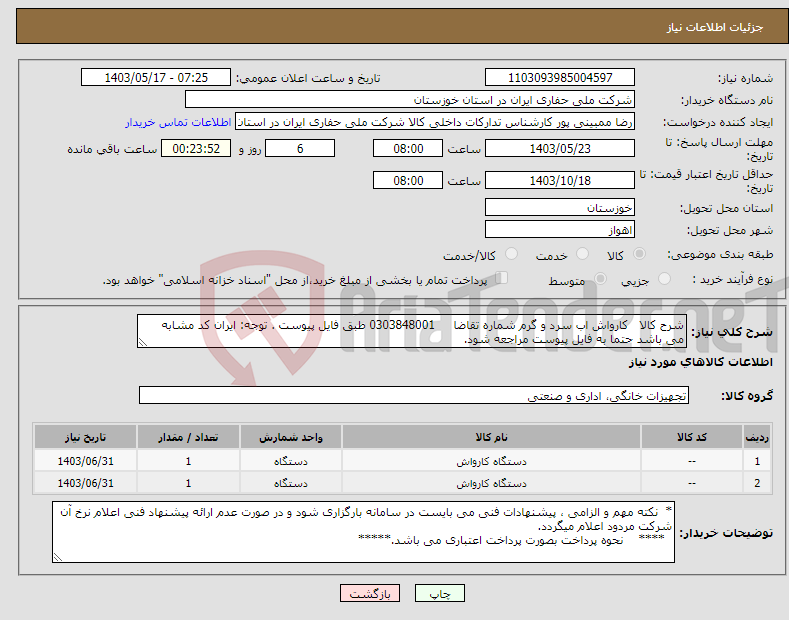
Task: Click the remaining time field 00:23:52
Action: (x=196, y=148)
